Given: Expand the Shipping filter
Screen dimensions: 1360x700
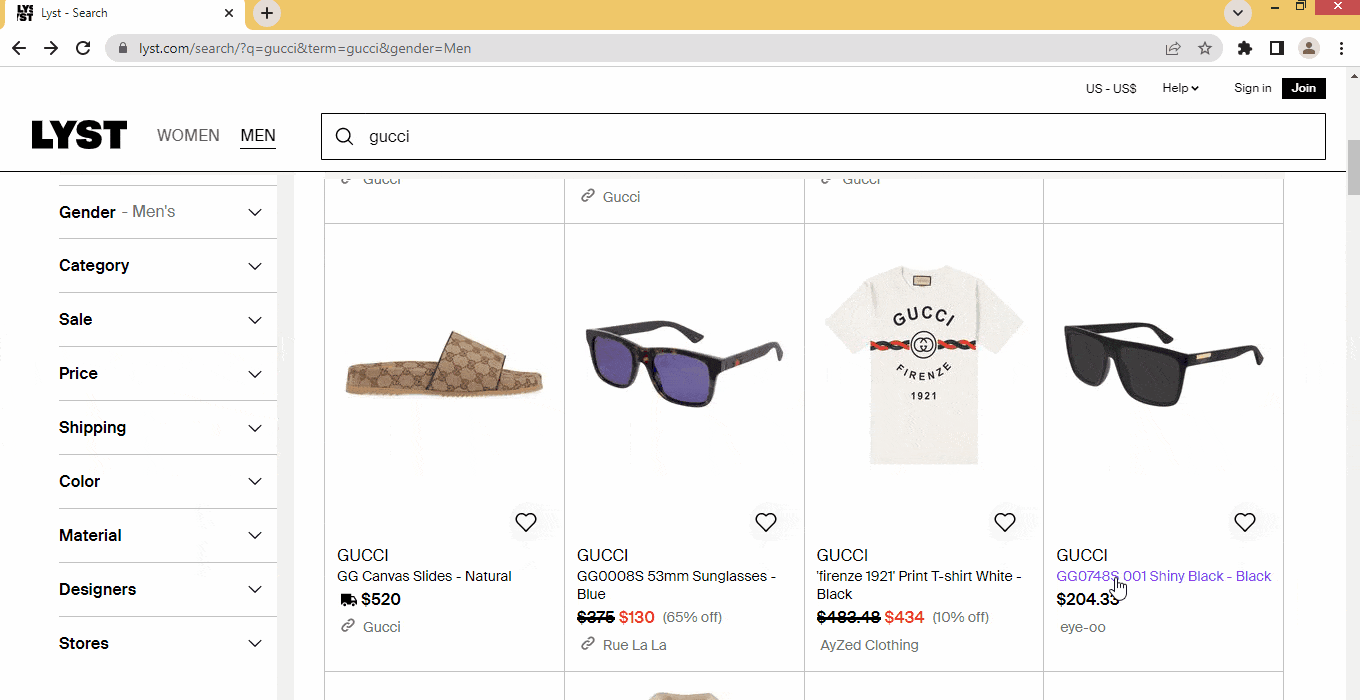Looking at the screenshot, I should (x=168, y=428).
